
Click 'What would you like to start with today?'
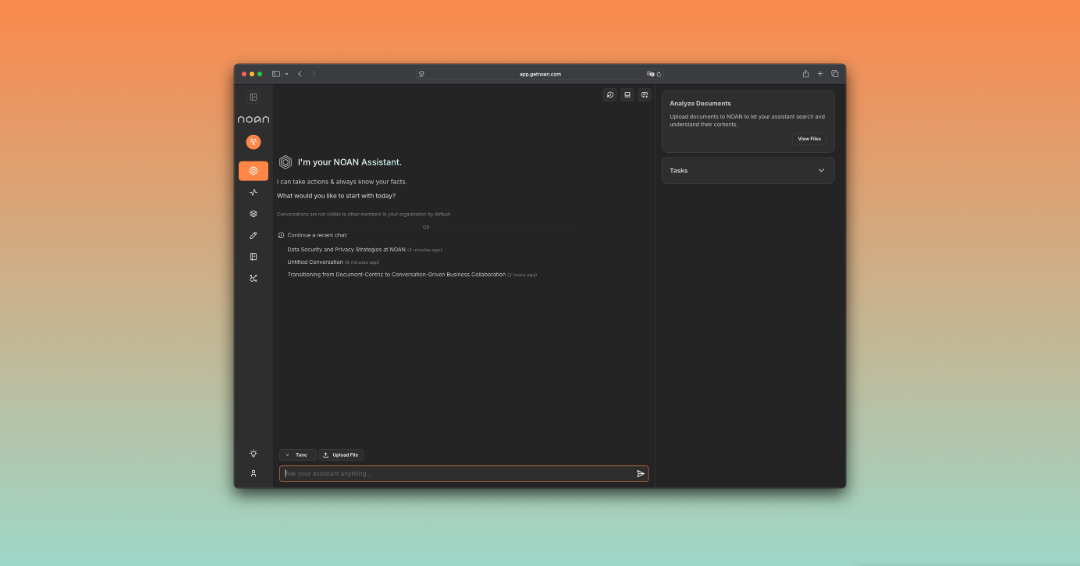point(336,196)
